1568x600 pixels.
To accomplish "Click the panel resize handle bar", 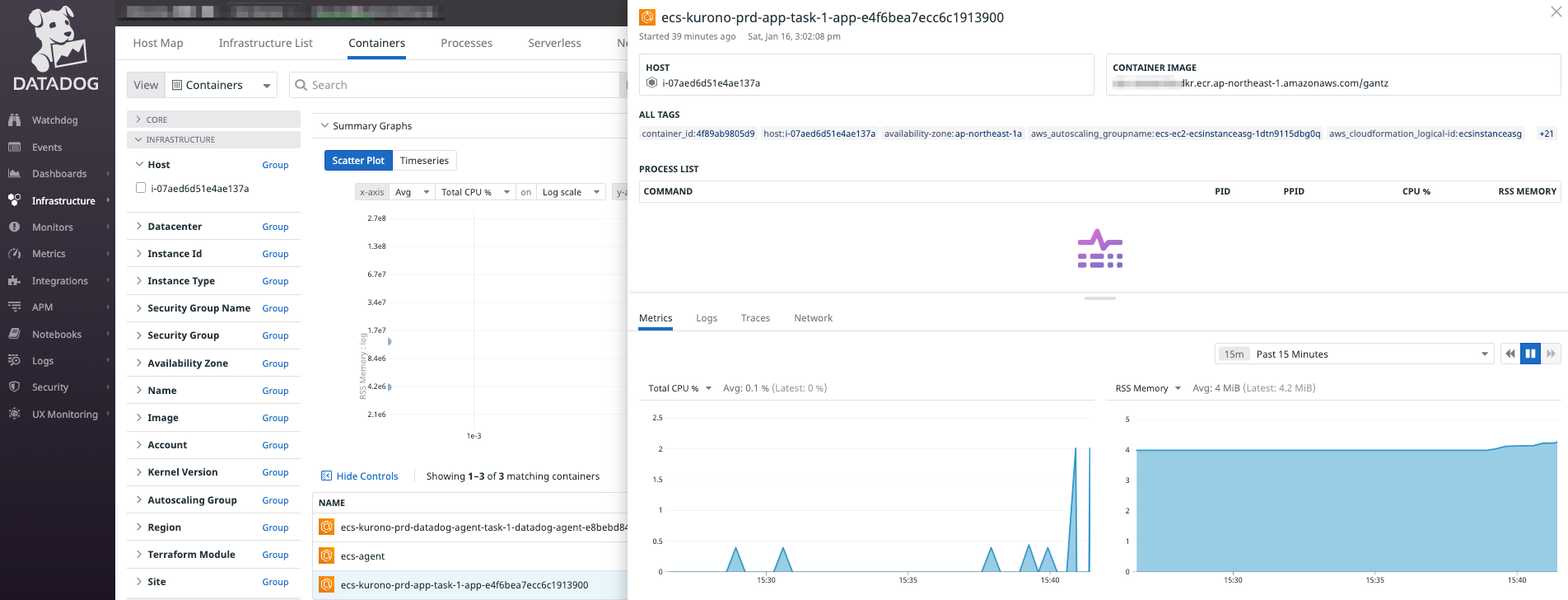I will (x=1099, y=298).
